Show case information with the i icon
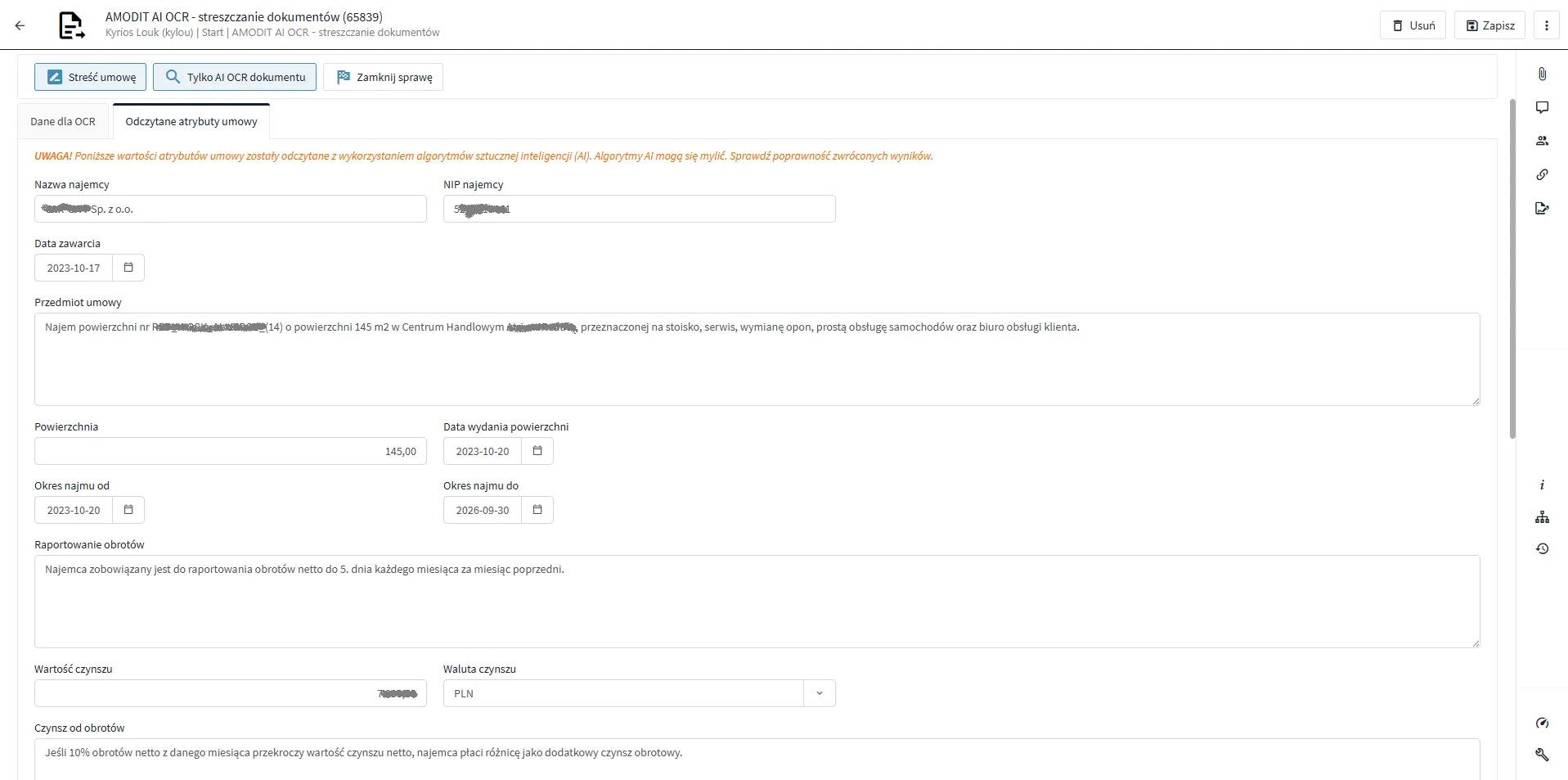 click(x=1542, y=485)
